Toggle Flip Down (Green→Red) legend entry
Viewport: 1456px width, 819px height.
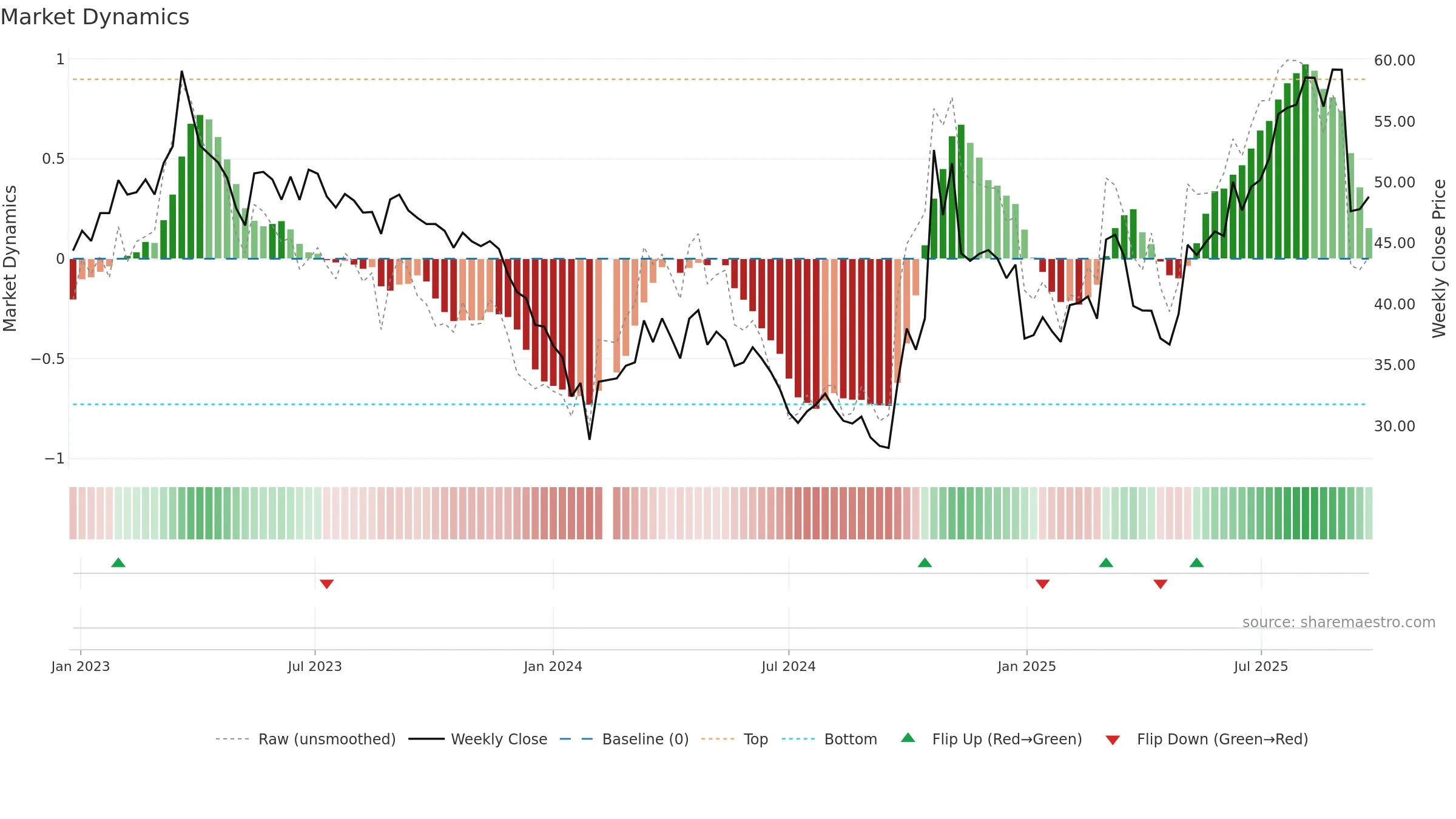tap(1206, 739)
